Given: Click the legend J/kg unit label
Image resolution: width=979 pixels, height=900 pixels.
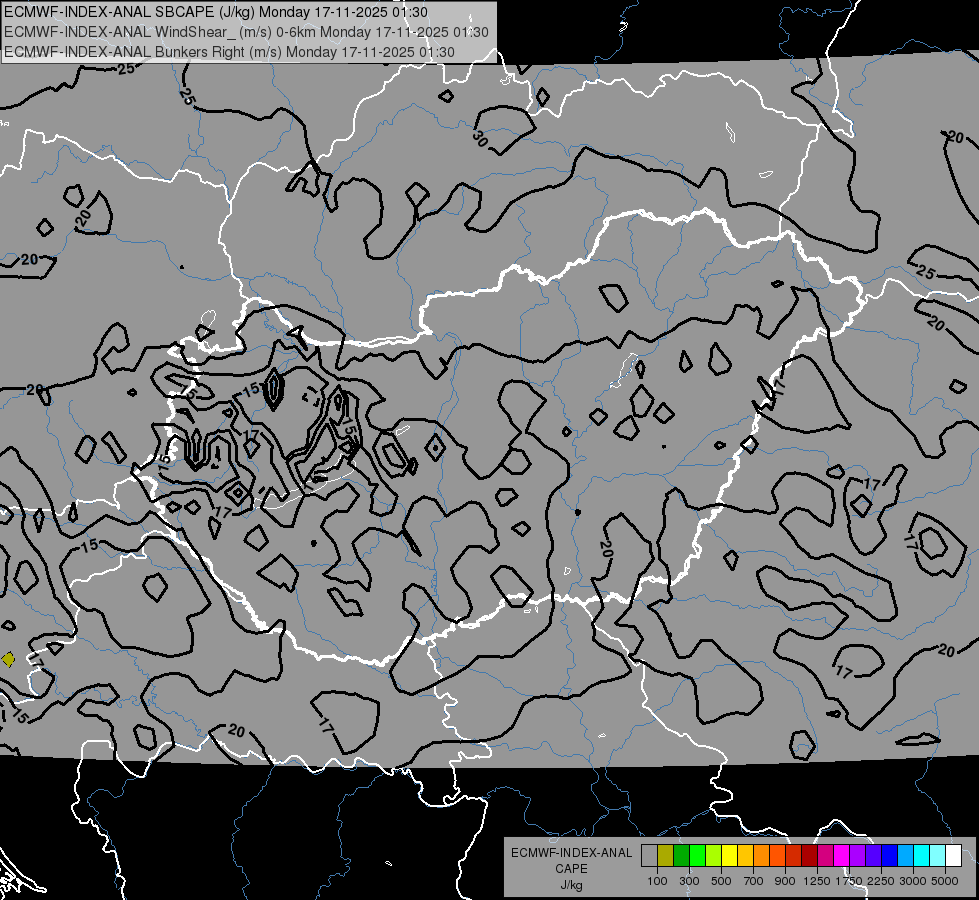Looking at the screenshot, I should point(571,885).
